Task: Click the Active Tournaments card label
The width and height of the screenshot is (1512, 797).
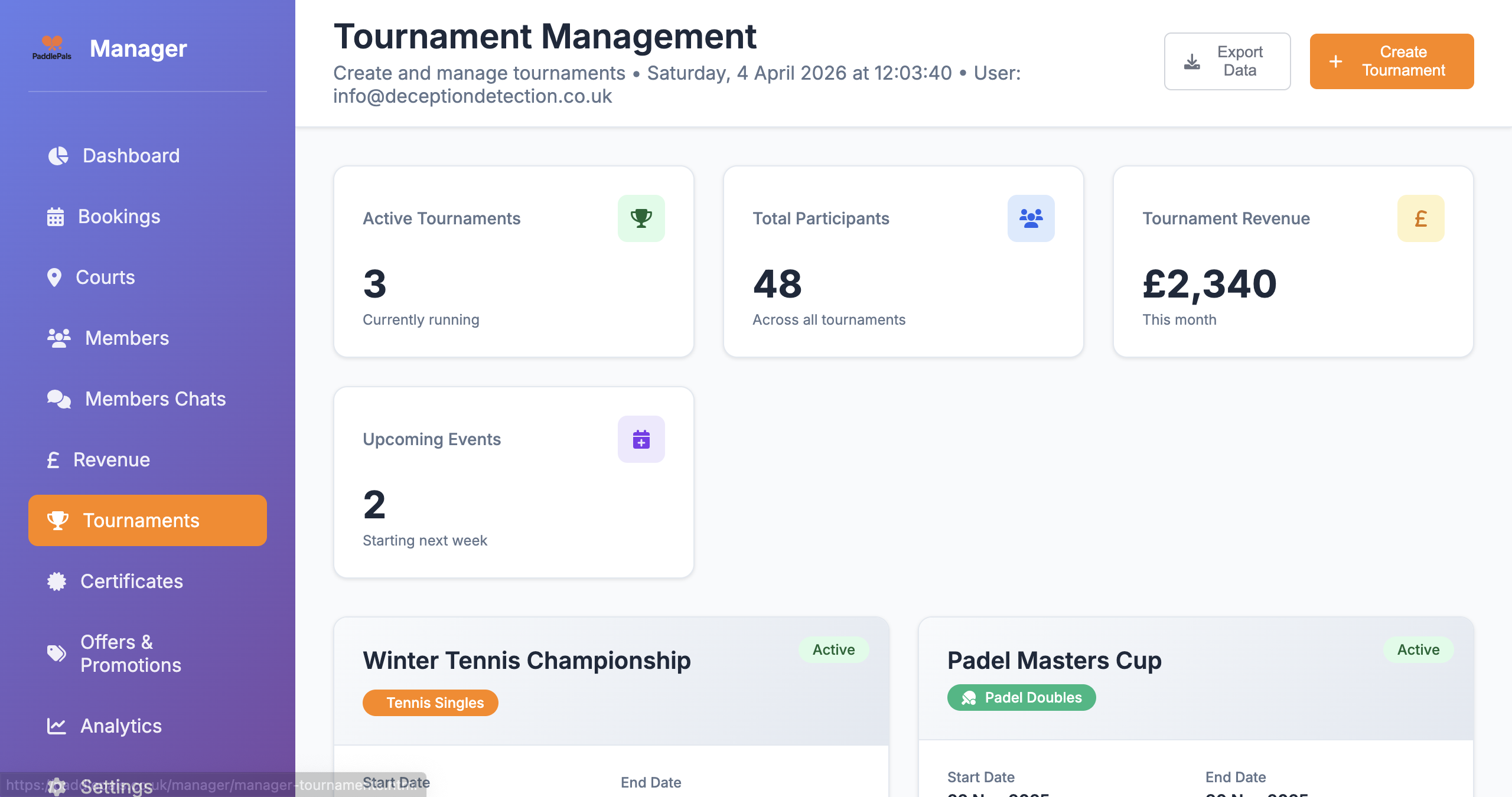Action: click(x=442, y=218)
